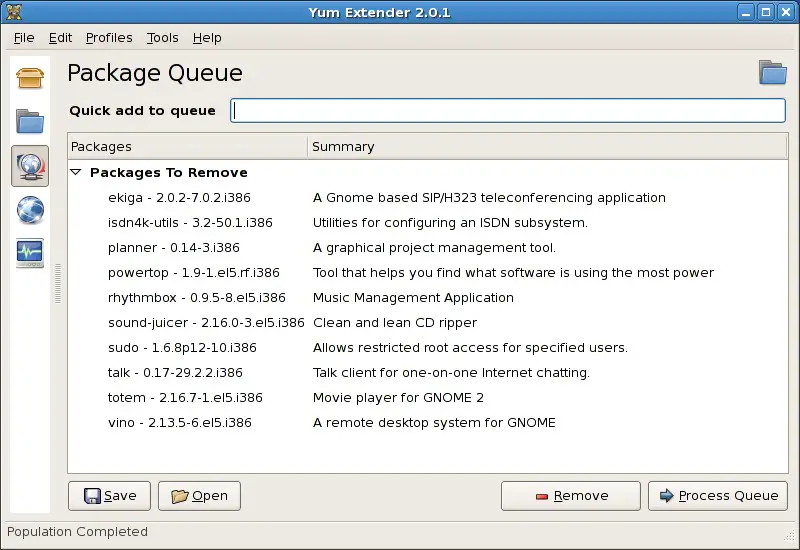The image size is (800, 550).
Task: Click the Open button
Action: 199,496
